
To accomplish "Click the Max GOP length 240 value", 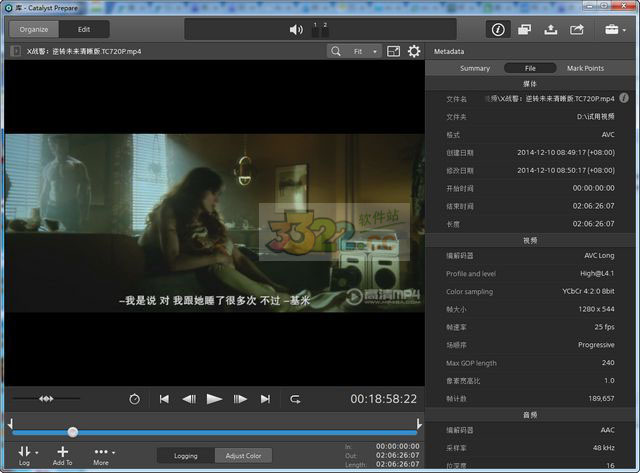I will click(608, 362).
